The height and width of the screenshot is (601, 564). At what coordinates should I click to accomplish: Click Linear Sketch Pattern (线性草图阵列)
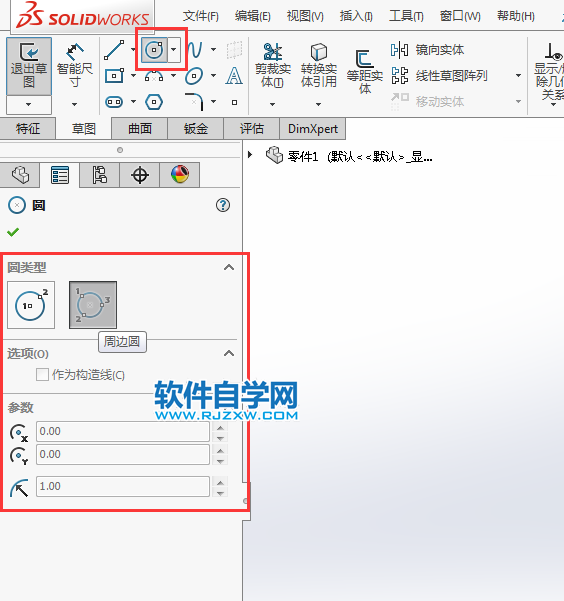tap(439, 76)
